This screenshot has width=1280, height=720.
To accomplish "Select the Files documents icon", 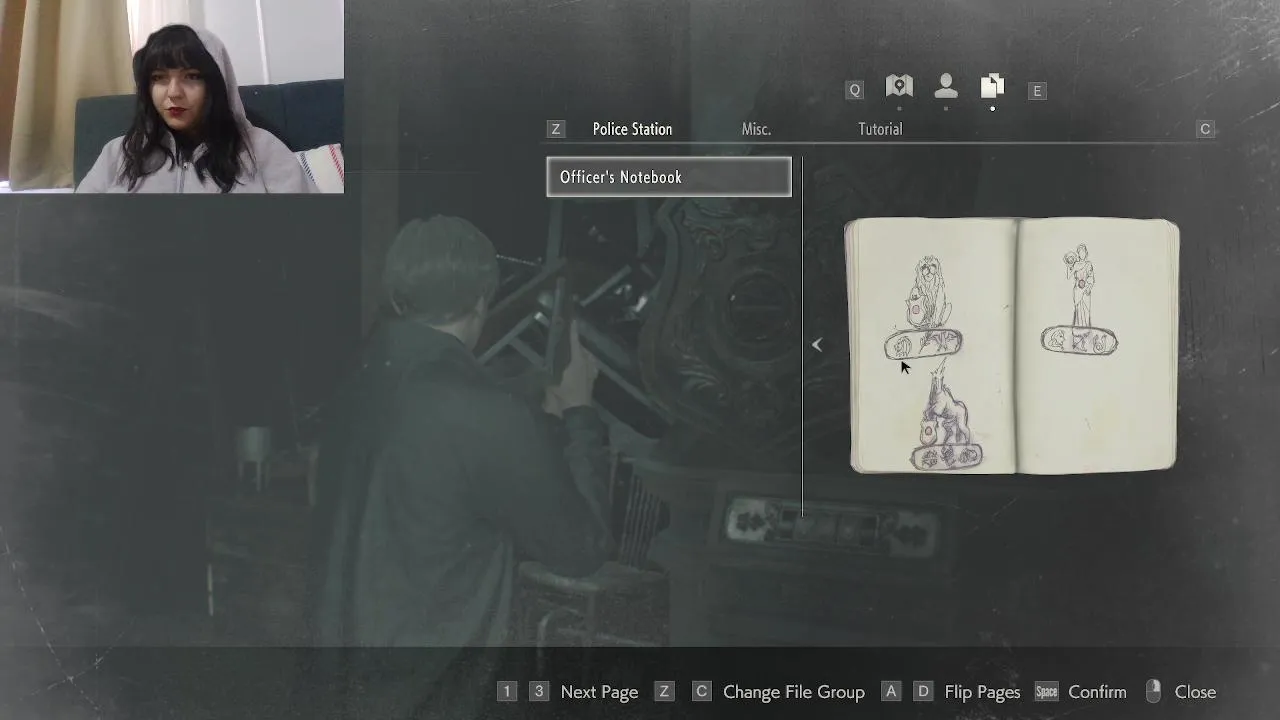I will (x=992, y=86).
